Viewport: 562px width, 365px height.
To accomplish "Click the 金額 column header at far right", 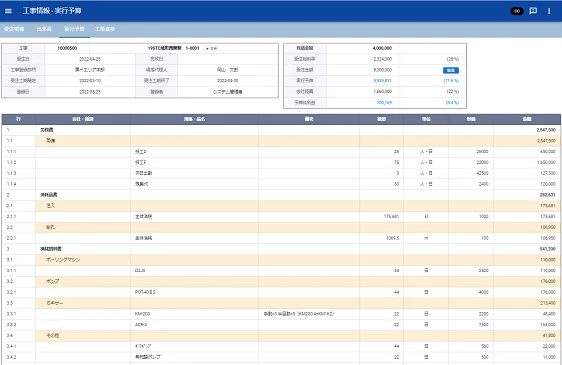I will (527, 119).
